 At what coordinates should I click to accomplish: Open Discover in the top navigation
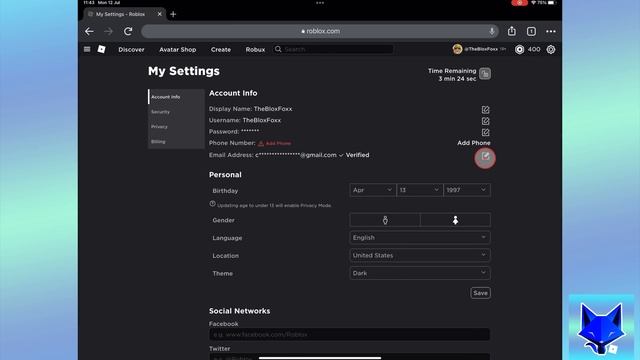point(131,49)
